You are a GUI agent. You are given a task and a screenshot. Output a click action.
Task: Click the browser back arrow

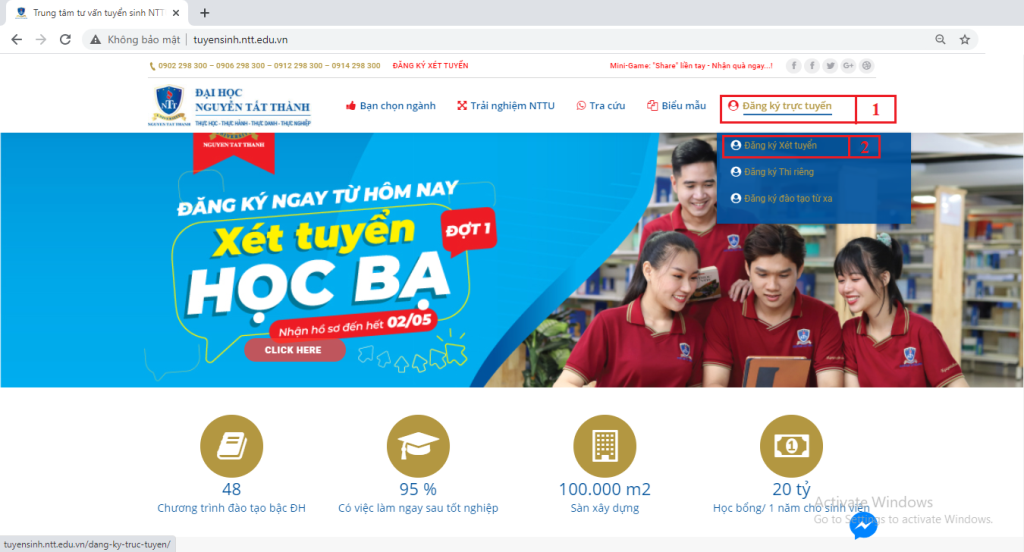pyautogui.click(x=17, y=39)
